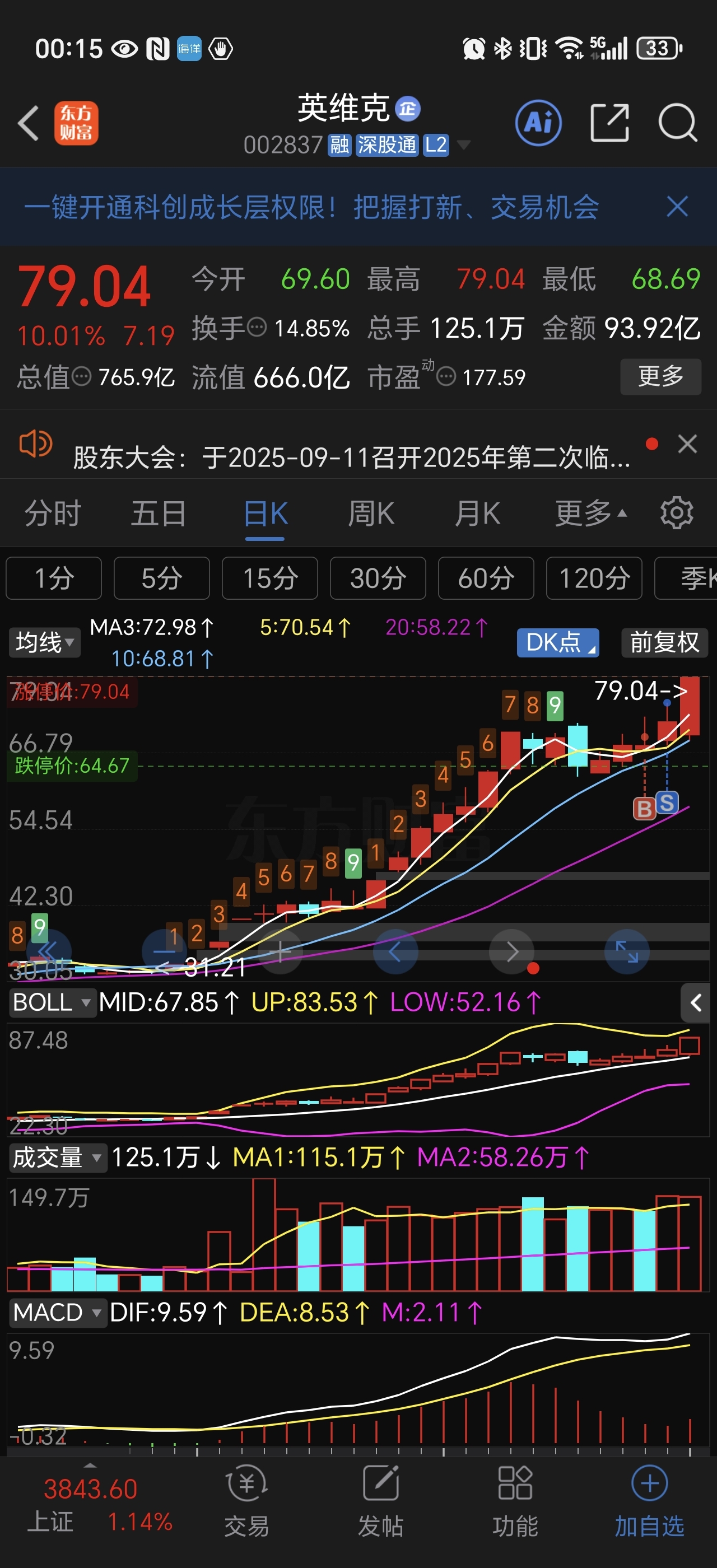The height and width of the screenshot is (1568, 717).
Task: Tap the 一键开通科创成长层权限 banner text
Action: 311,207
